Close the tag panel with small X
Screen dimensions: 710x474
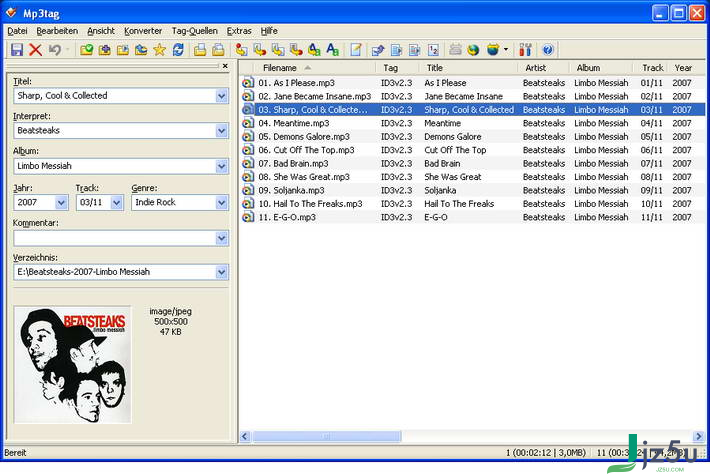pyautogui.click(x=225, y=66)
